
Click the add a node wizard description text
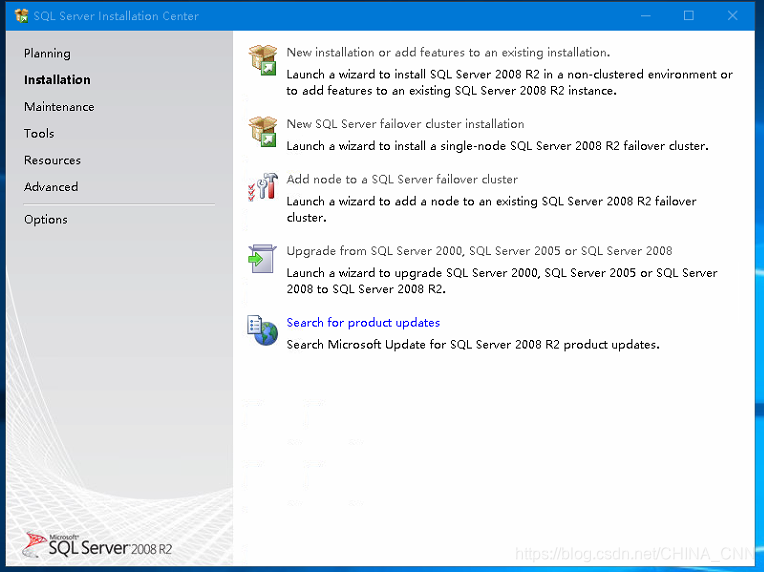tap(491, 209)
